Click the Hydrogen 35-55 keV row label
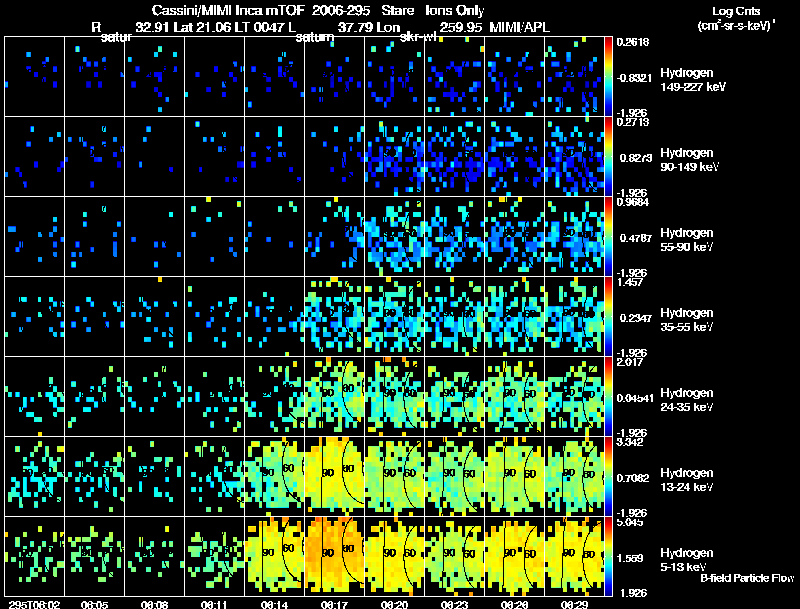 point(687,320)
